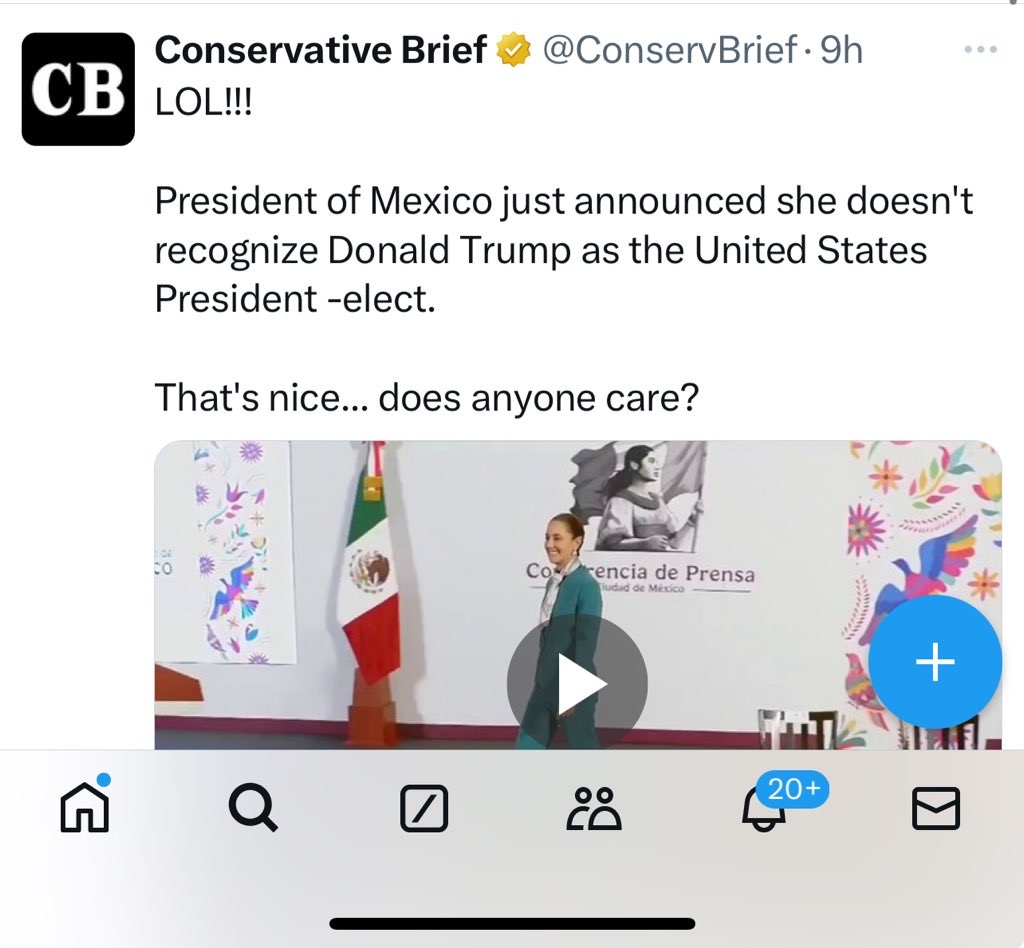This screenshot has height=948, width=1024.
Task: Open the Notifications bell
Action: tap(763, 812)
